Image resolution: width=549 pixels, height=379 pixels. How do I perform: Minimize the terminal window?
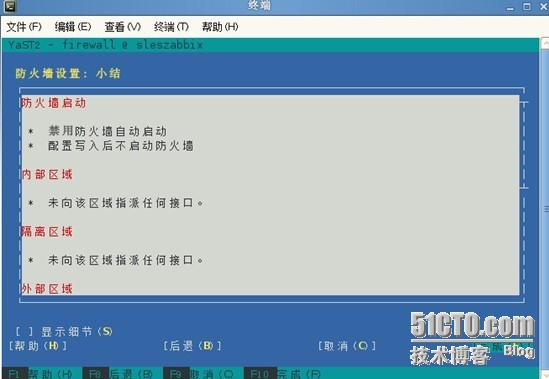coord(510,7)
